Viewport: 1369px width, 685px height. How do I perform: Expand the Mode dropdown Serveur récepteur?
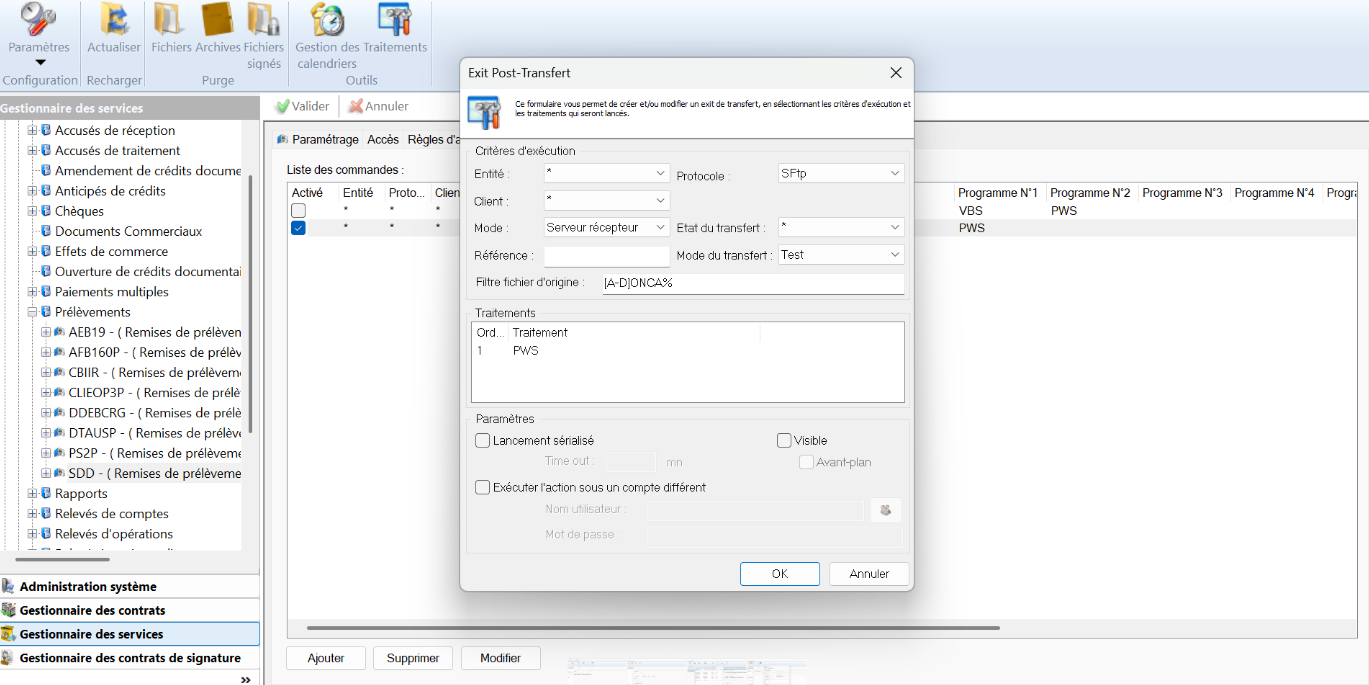click(x=606, y=228)
